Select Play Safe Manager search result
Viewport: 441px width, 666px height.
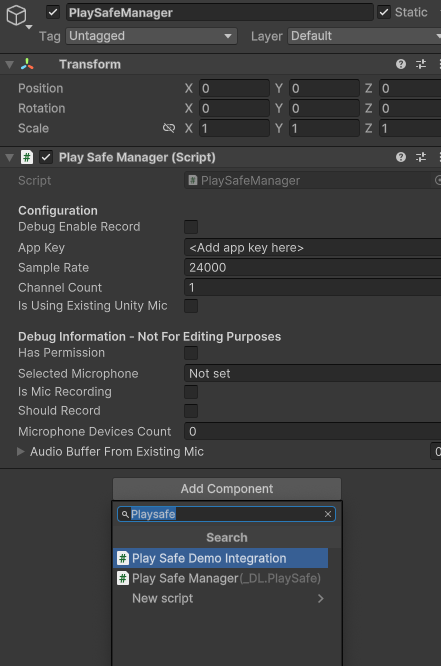(220, 578)
